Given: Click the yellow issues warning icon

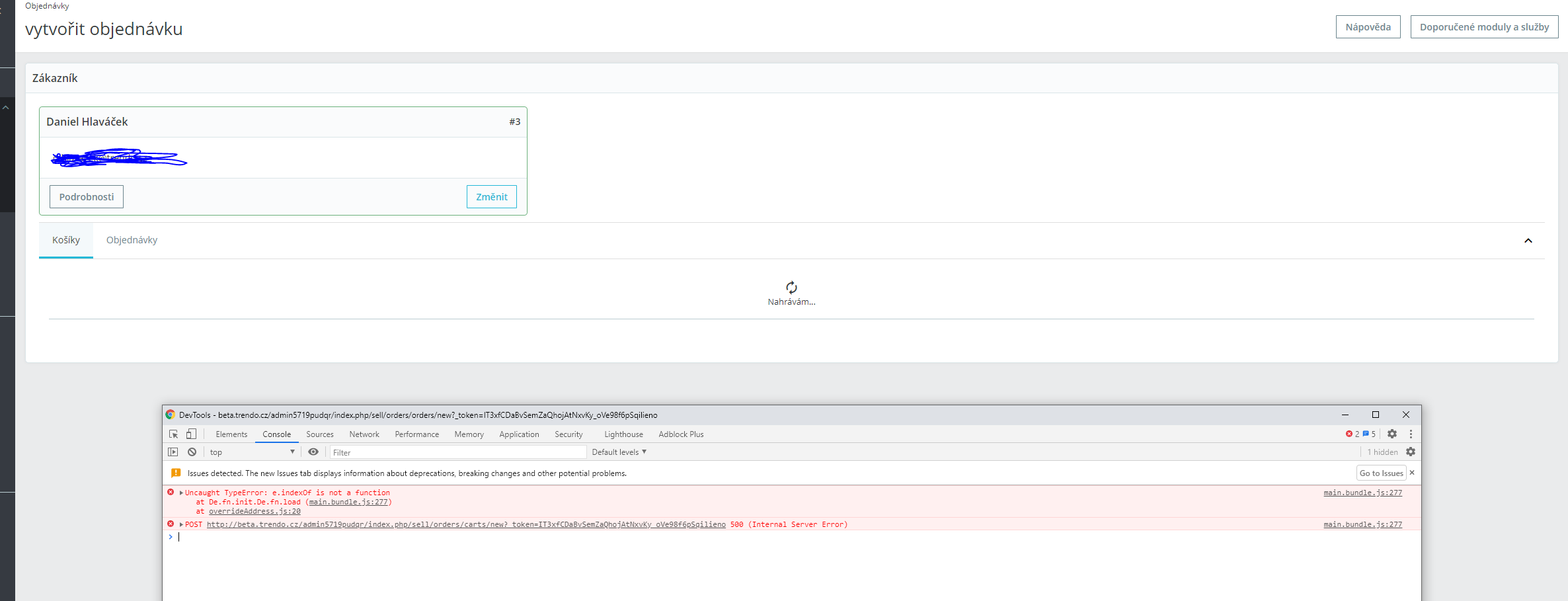Looking at the screenshot, I should [x=176, y=473].
